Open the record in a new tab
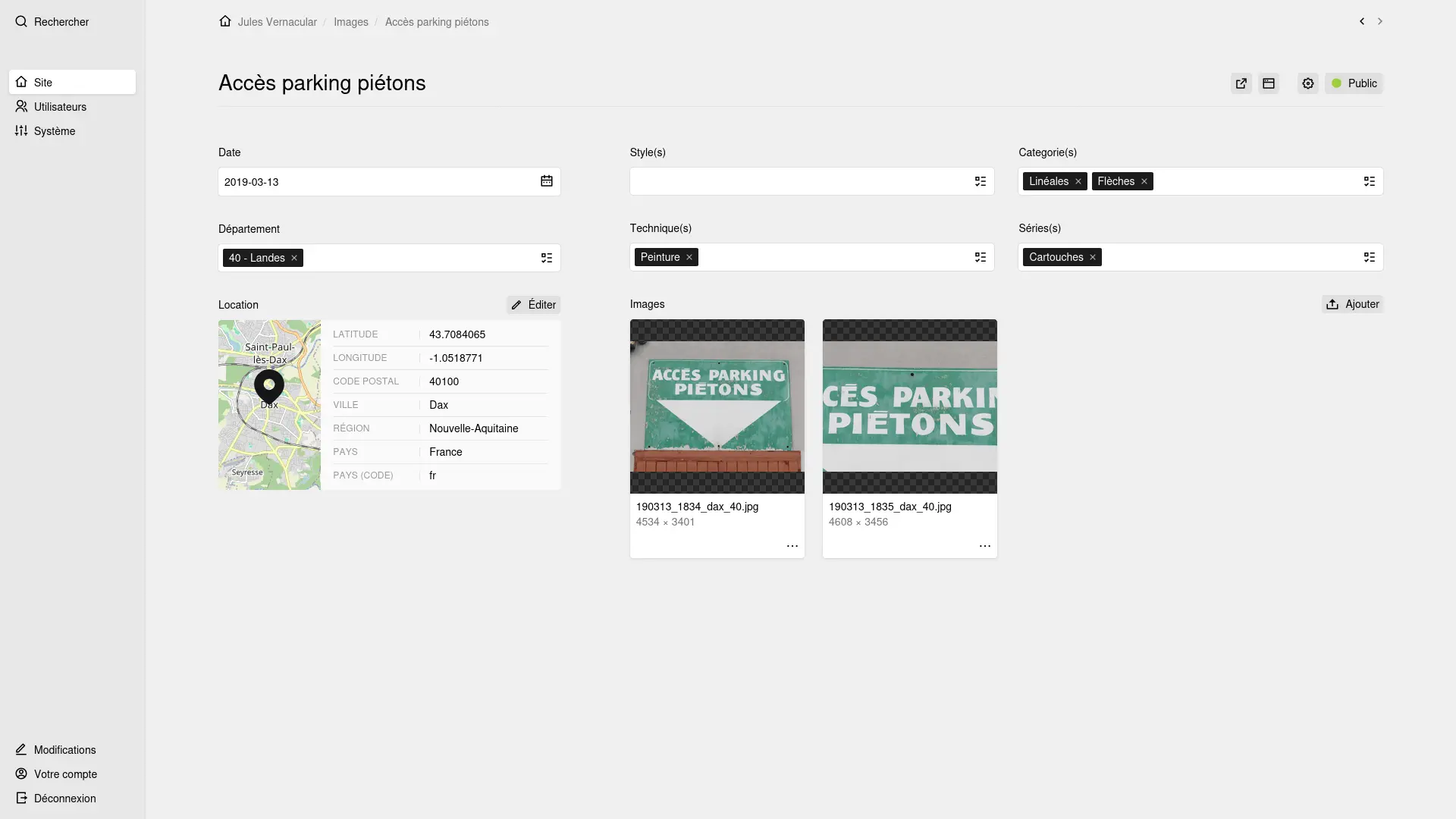The height and width of the screenshot is (819, 1456). click(x=1241, y=83)
